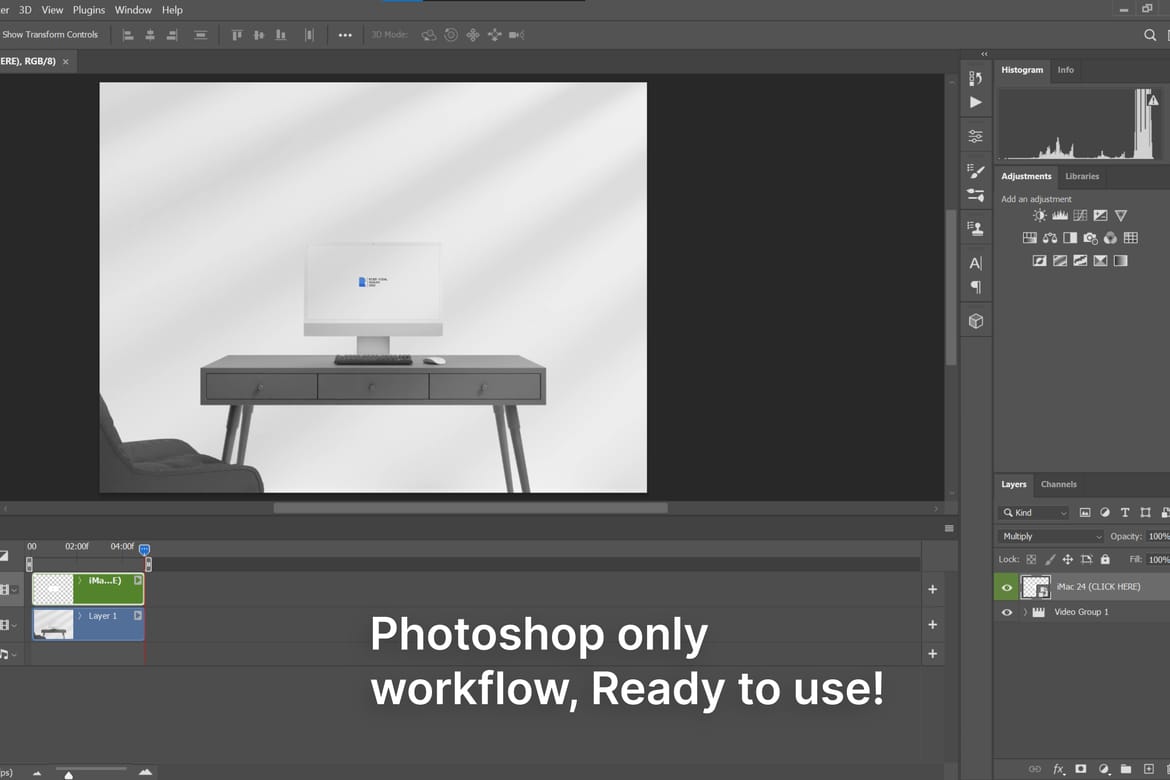Expand the Layer 1 timeline clip properties
1170x780 pixels.
[x=80, y=616]
